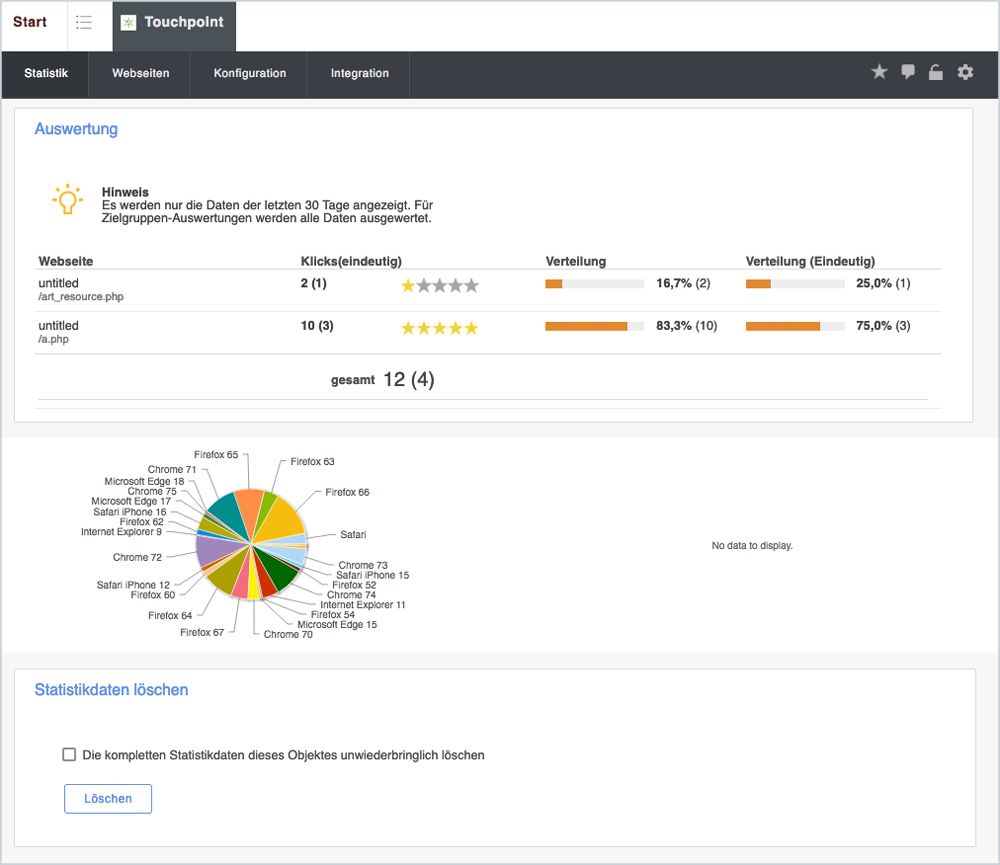Click the Start link at top

coord(30,22)
